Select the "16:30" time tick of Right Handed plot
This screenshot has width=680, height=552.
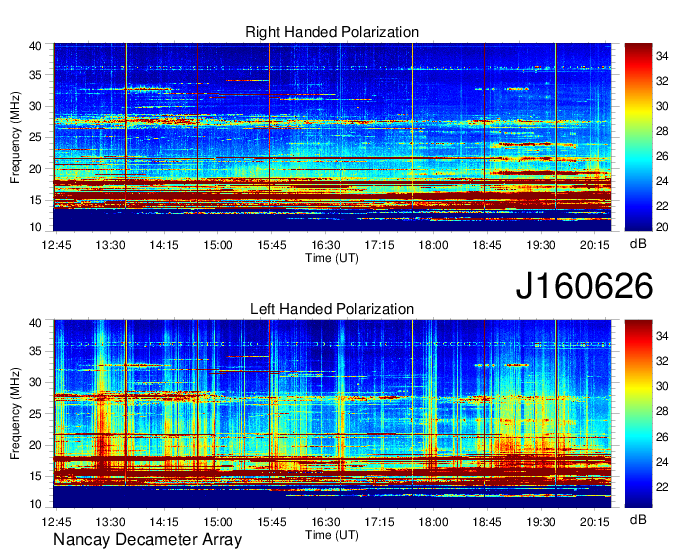pyautogui.click(x=326, y=245)
